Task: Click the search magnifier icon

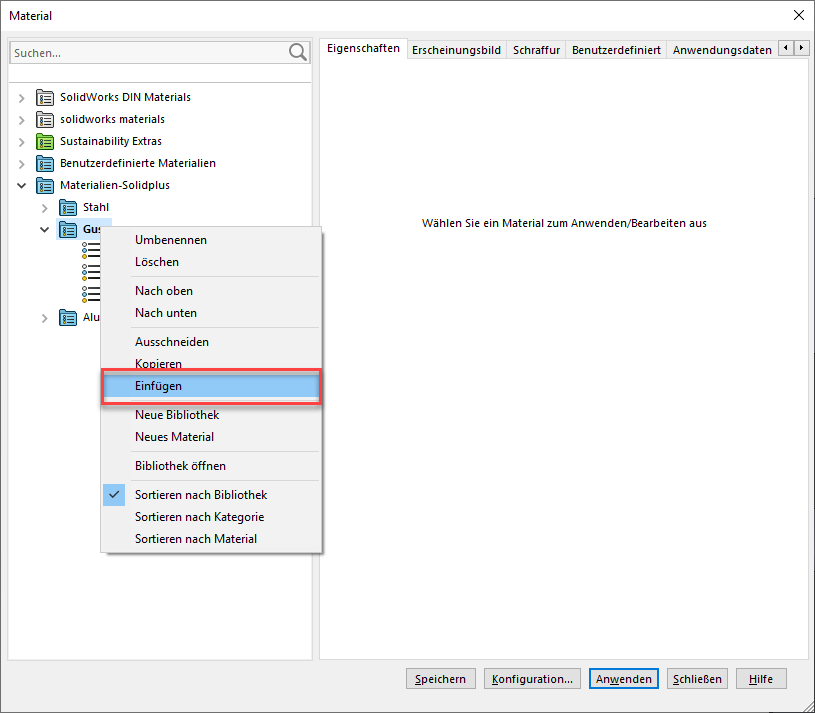Action: coord(297,52)
